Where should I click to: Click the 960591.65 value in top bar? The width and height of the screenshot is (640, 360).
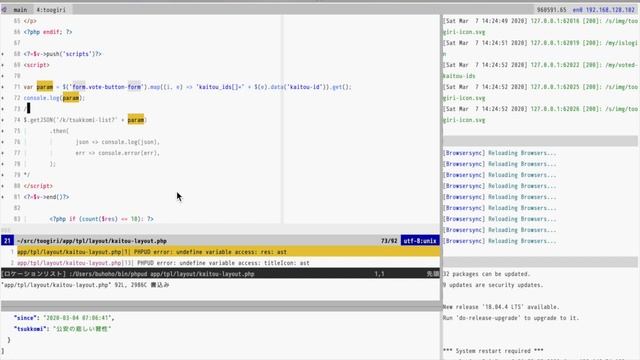[551, 10]
